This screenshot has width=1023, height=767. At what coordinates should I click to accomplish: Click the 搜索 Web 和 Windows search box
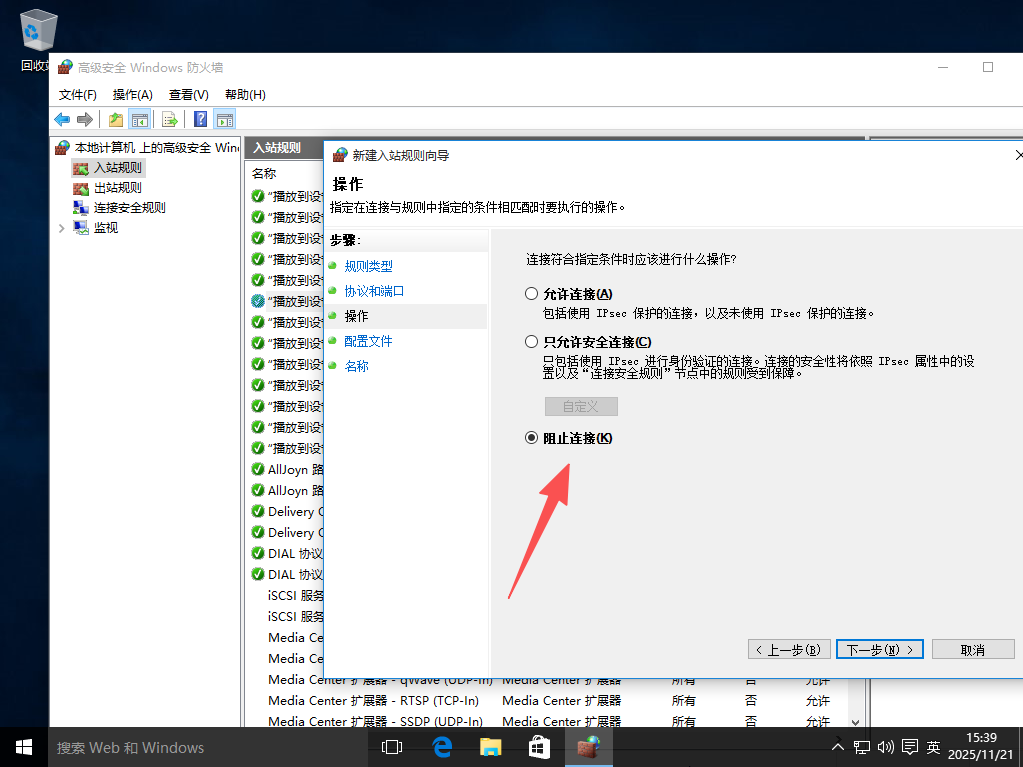click(x=209, y=747)
